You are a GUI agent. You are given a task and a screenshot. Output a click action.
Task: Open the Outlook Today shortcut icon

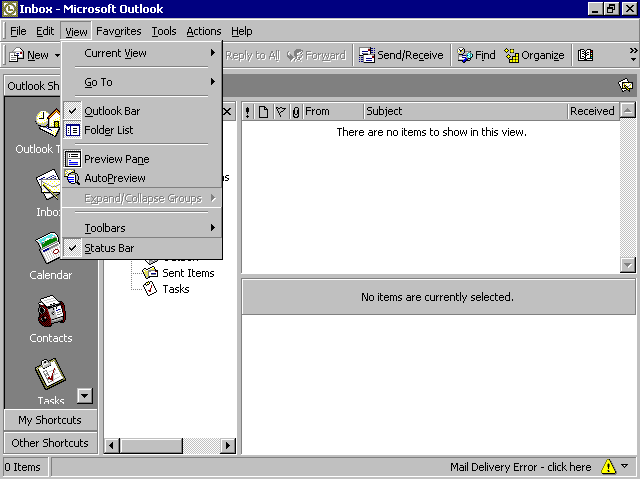(x=48, y=122)
